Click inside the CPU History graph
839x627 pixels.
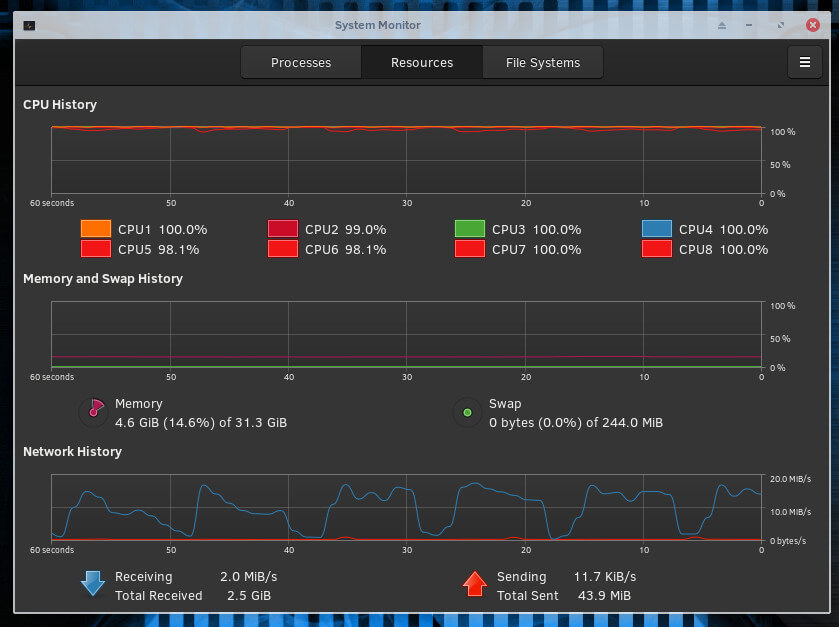[406, 160]
